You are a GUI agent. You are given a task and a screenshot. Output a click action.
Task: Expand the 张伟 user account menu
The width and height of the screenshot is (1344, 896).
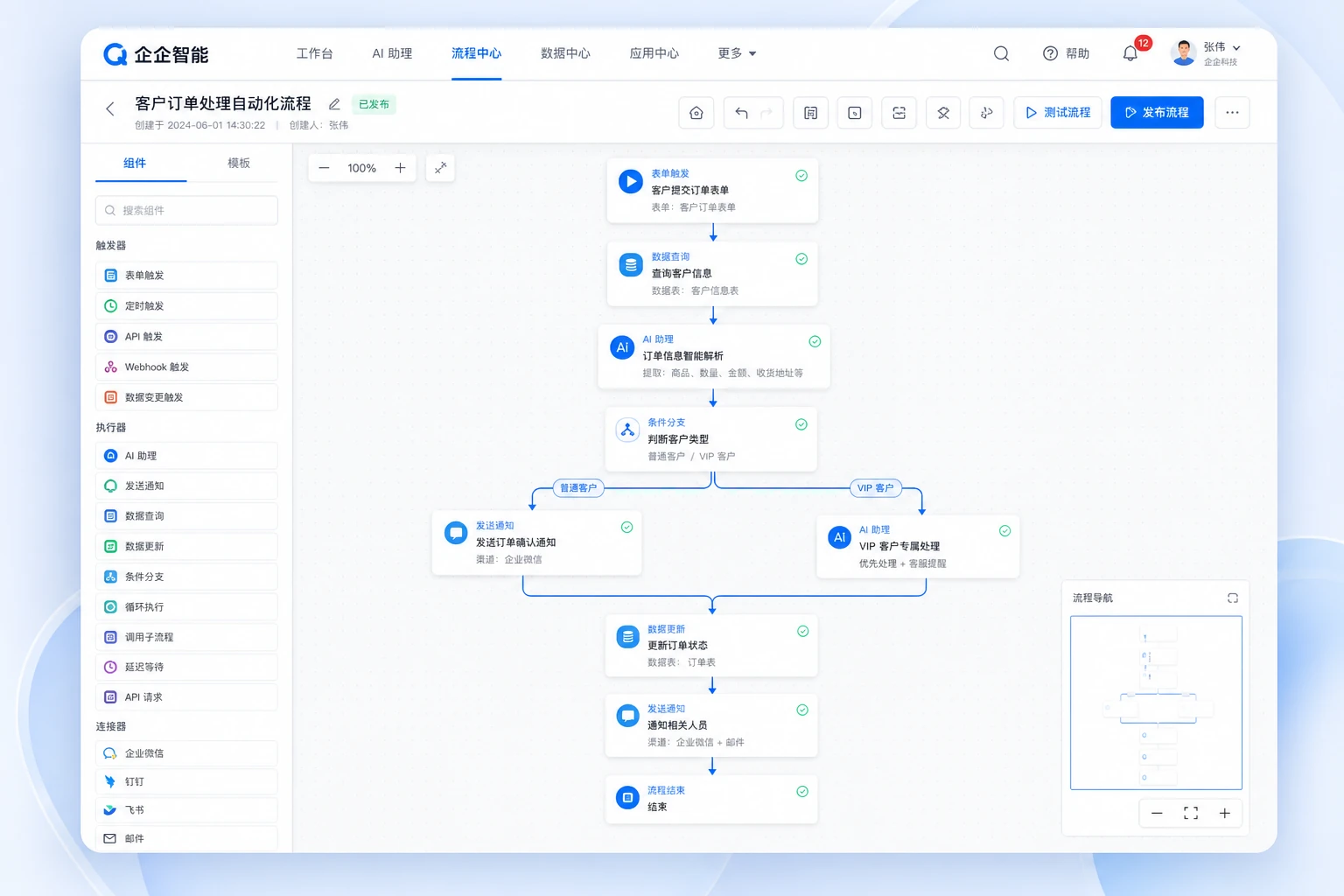pos(1207,53)
